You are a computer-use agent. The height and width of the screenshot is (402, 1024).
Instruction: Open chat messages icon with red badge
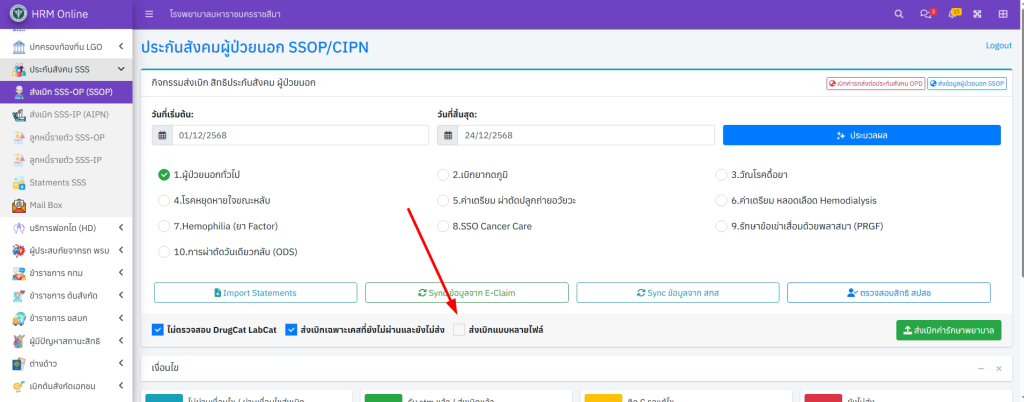[924, 14]
